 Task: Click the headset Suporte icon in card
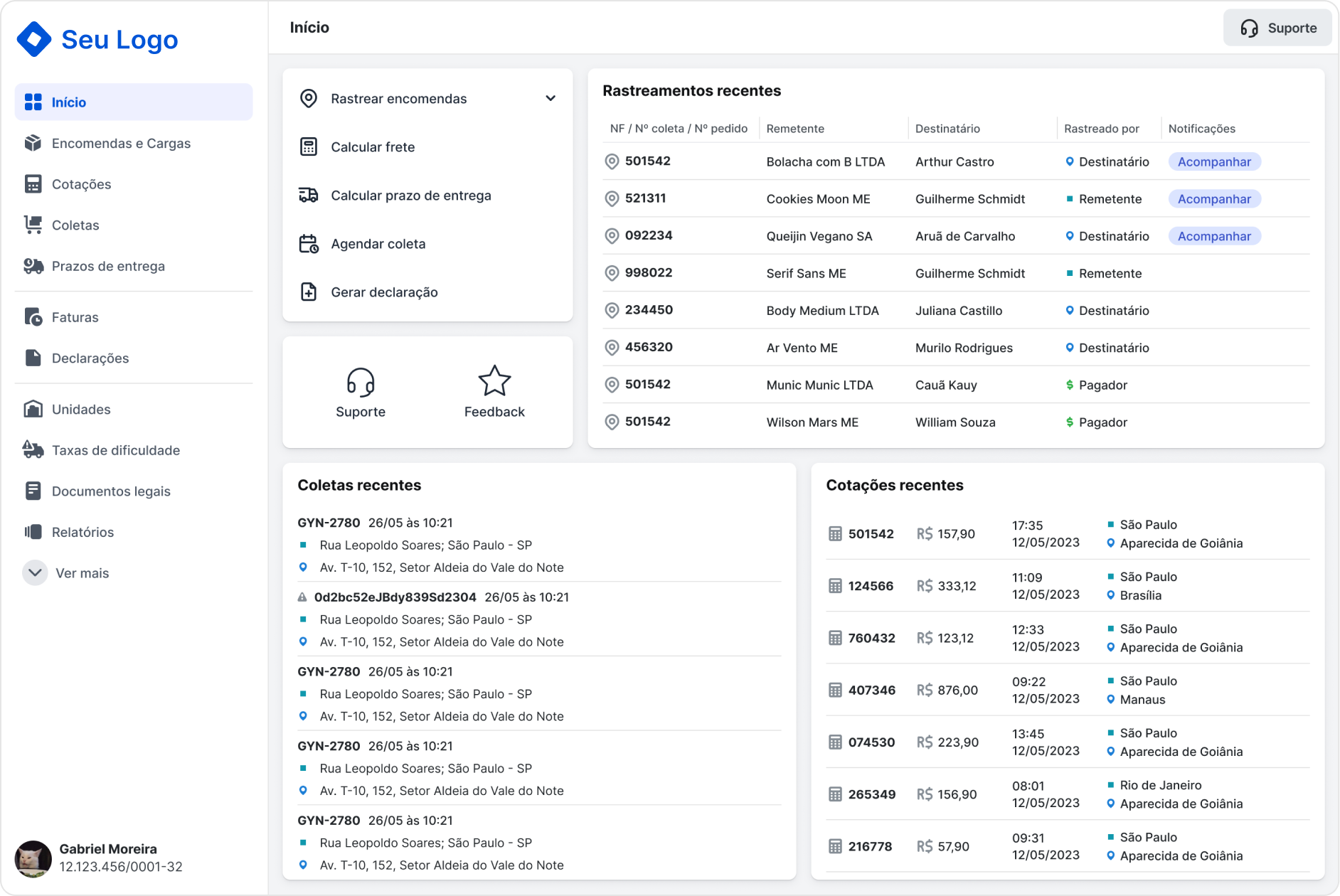tap(361, 382)
